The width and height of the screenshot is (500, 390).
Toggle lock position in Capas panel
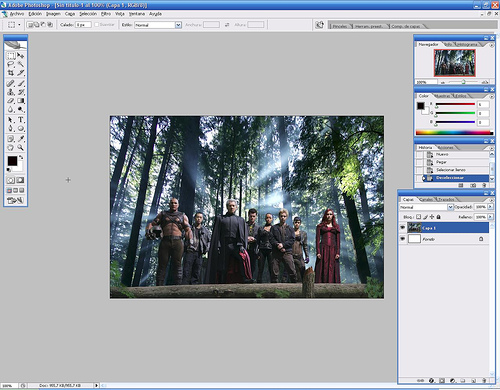[x=432, y=217]
